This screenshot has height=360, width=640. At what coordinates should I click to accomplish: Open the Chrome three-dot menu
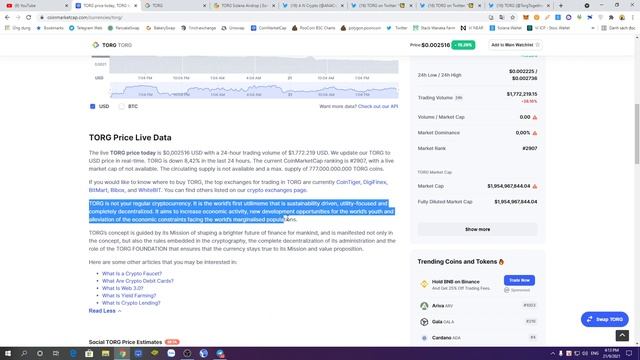pos(632,18)
